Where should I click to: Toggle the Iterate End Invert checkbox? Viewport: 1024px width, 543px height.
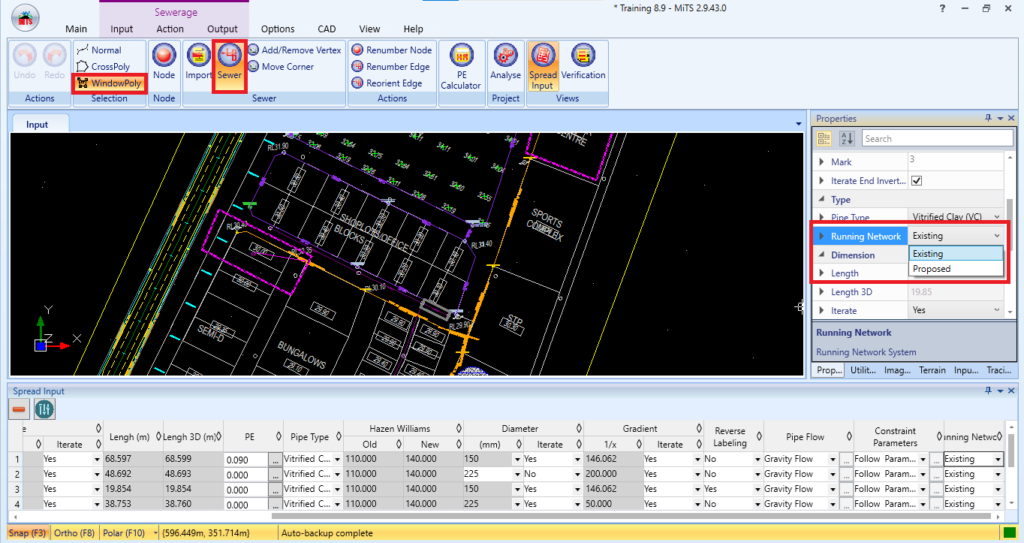point(917,181)
